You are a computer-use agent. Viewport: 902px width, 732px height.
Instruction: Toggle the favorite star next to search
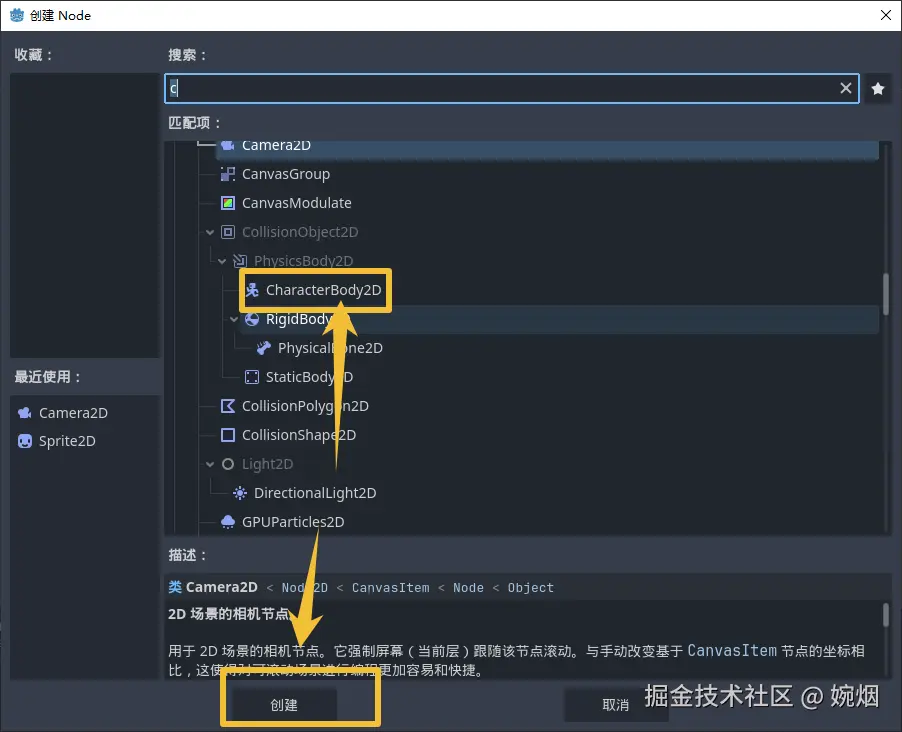click(878, 88)
